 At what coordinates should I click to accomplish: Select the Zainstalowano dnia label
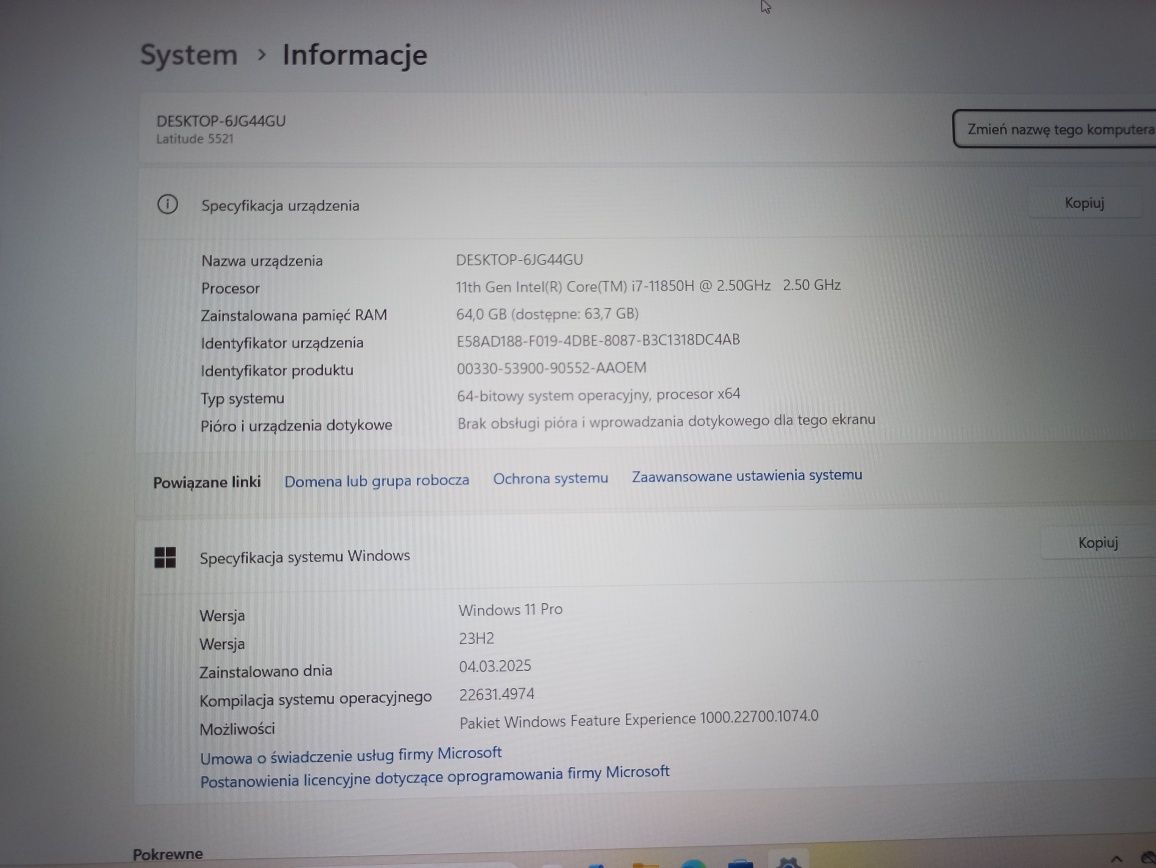pos(265,671)
